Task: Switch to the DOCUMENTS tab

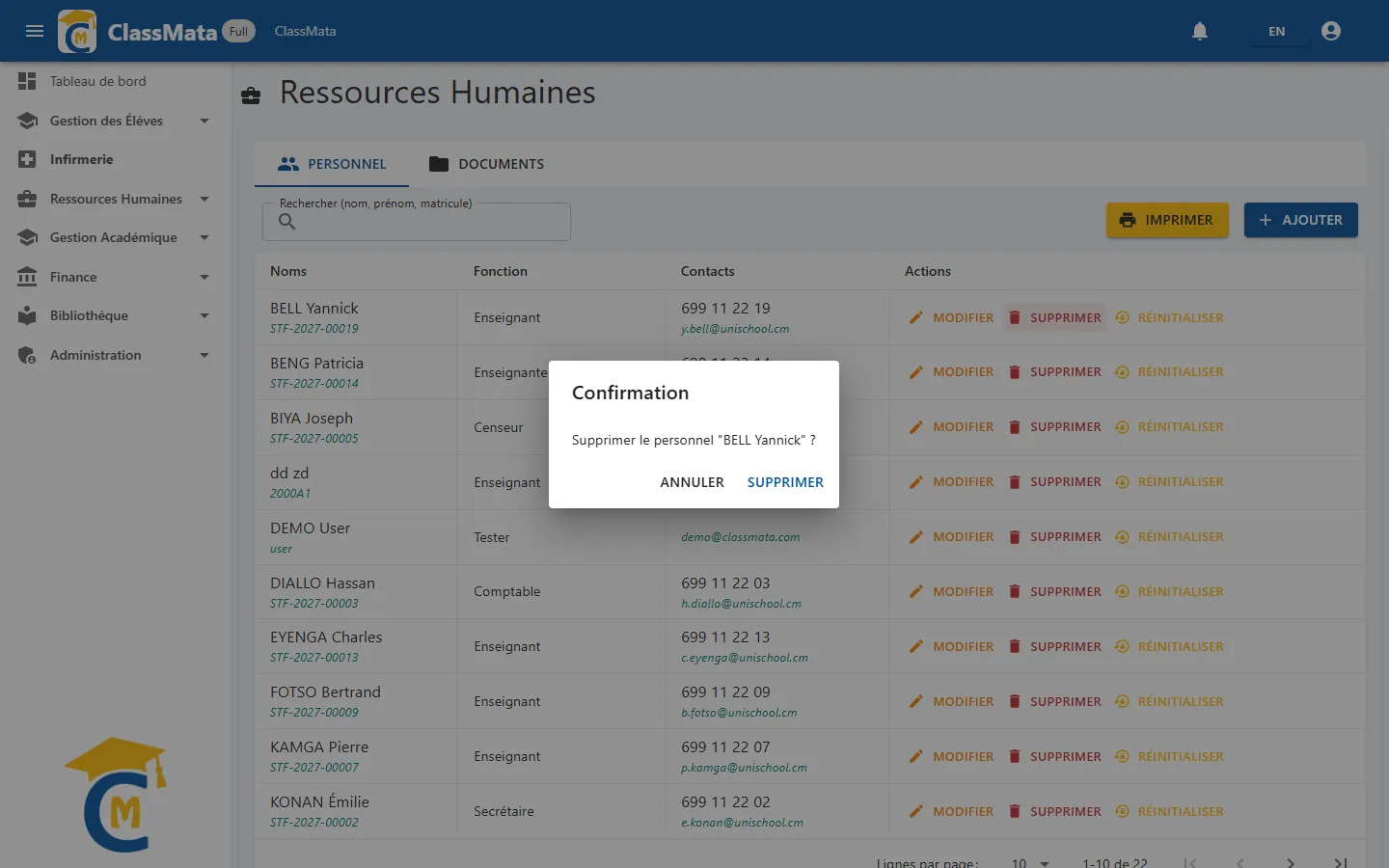Action: pos(486,164)
